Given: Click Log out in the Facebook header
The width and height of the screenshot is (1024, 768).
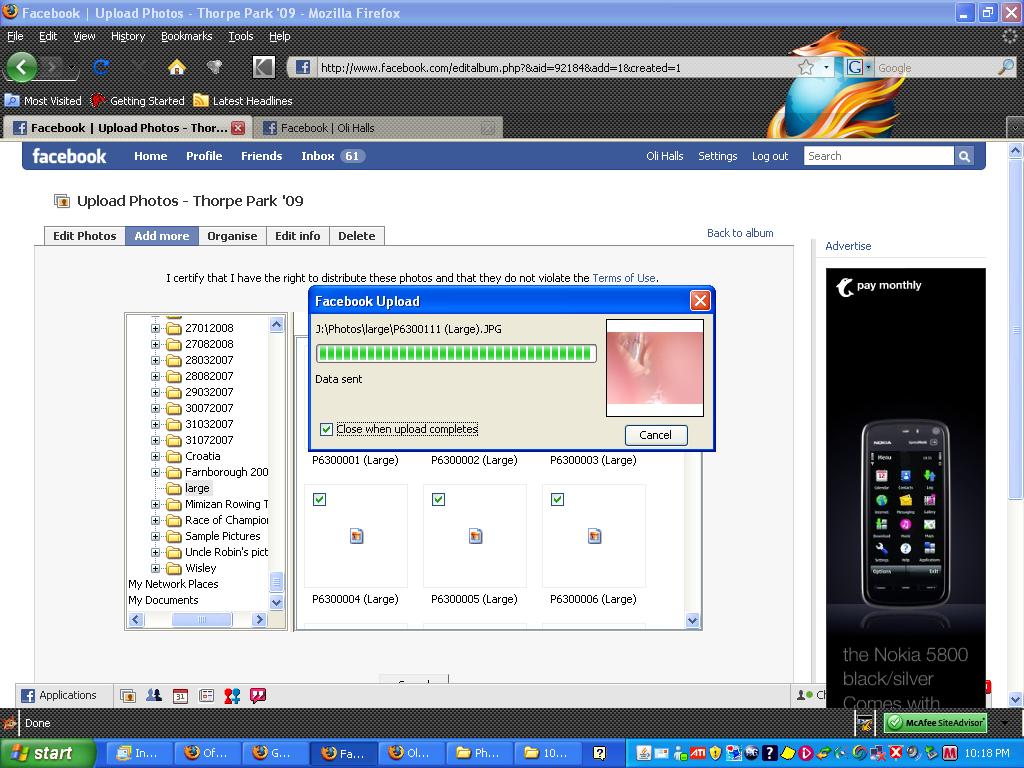Looking at the screenshot, I should [x=770, y=156].
